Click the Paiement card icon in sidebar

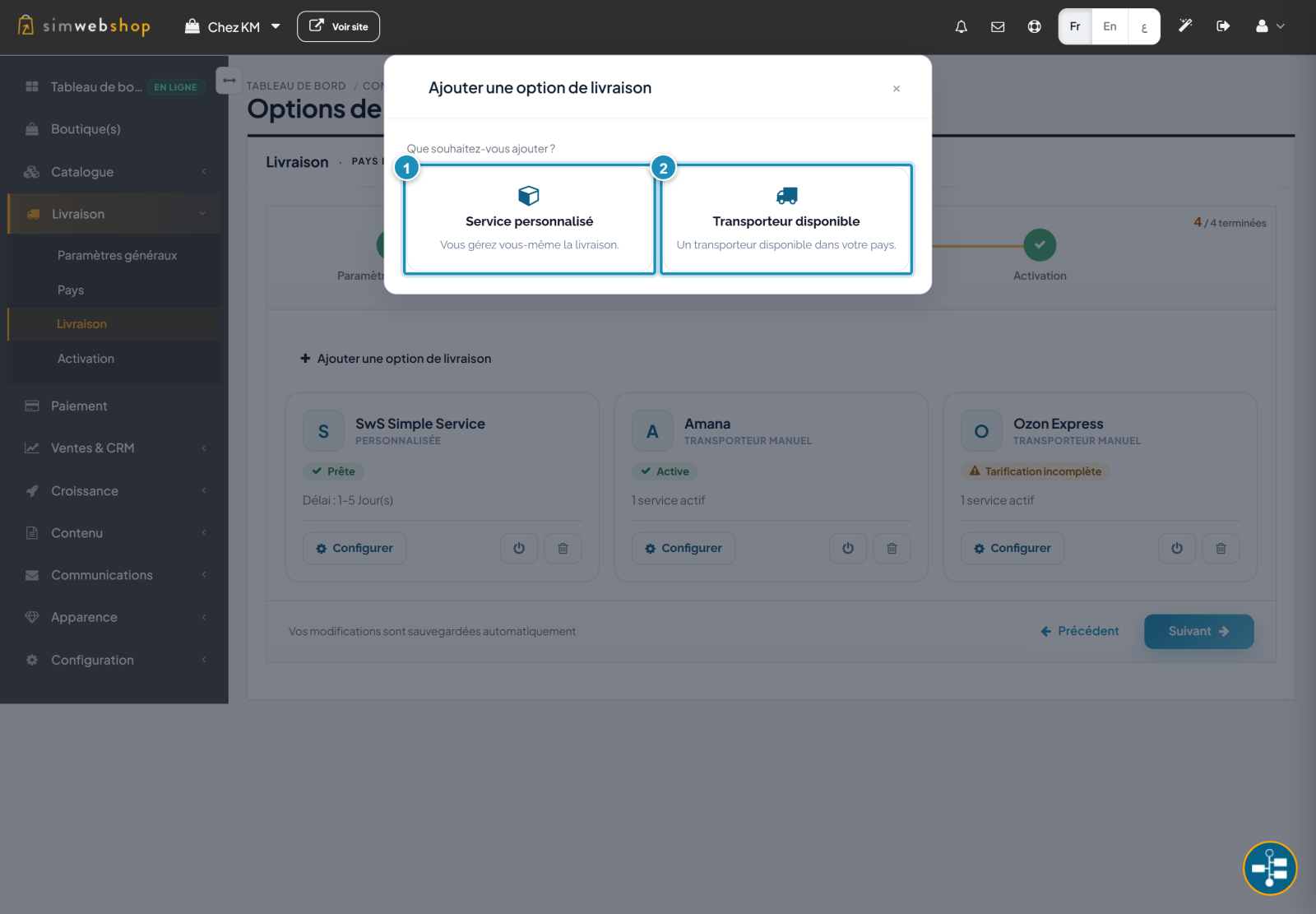(32, 406)
